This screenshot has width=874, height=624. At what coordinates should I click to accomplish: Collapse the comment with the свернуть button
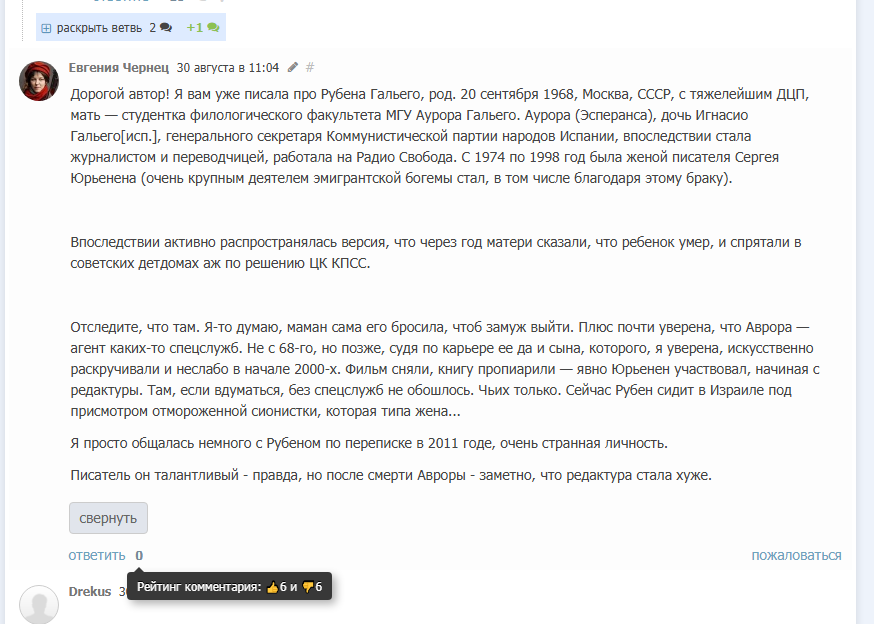[x=108, y=518]
